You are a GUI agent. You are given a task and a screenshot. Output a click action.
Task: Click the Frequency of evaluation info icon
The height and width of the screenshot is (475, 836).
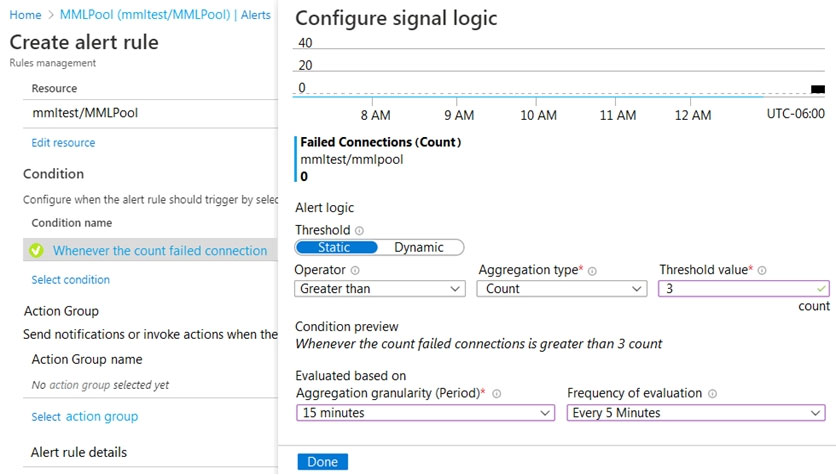point(712,393)
